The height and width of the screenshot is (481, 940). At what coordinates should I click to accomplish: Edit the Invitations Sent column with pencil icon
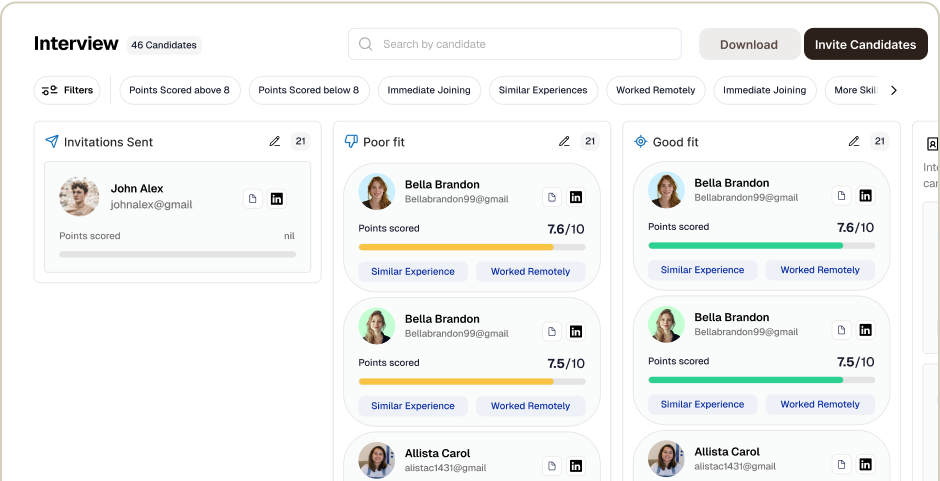coord(275,142)
